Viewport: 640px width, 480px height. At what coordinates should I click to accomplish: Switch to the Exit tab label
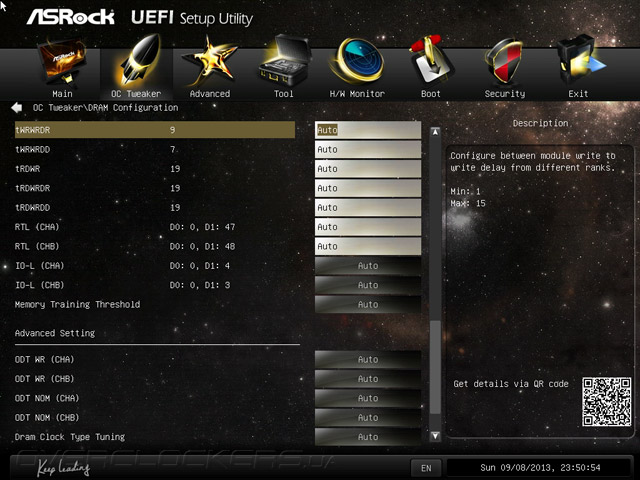coord(578,94)
